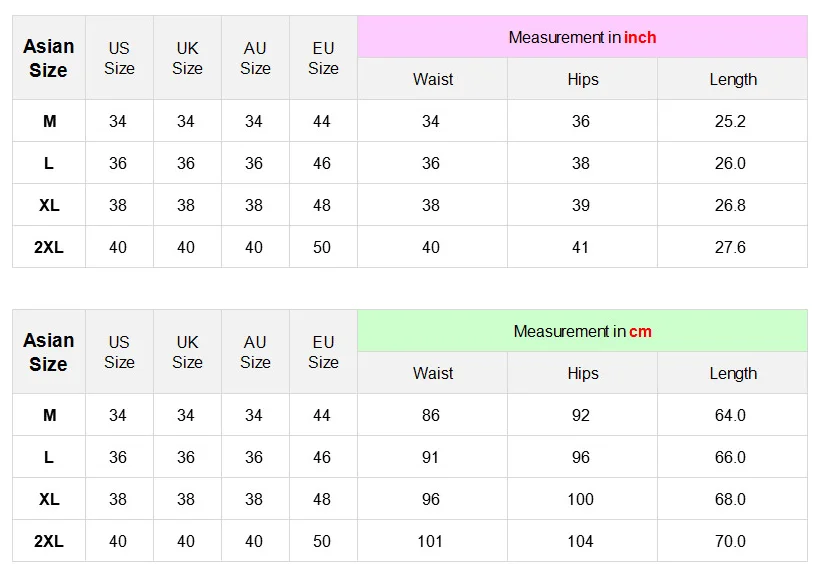Screen dimensions: 820x564
Task: Select the "Asian Size" header in top table
Action: point(49,58)
